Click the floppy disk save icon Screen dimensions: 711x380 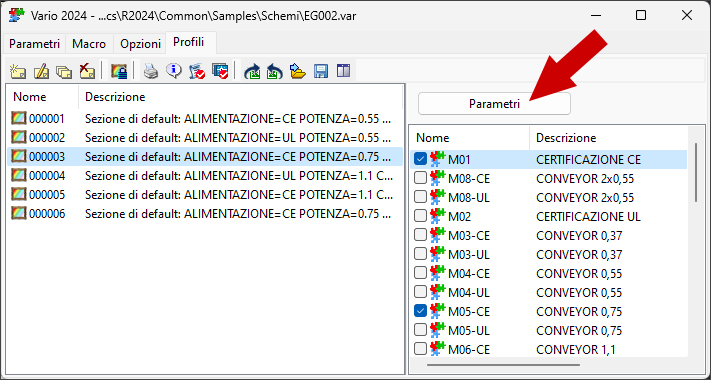(x=321, y=71)
